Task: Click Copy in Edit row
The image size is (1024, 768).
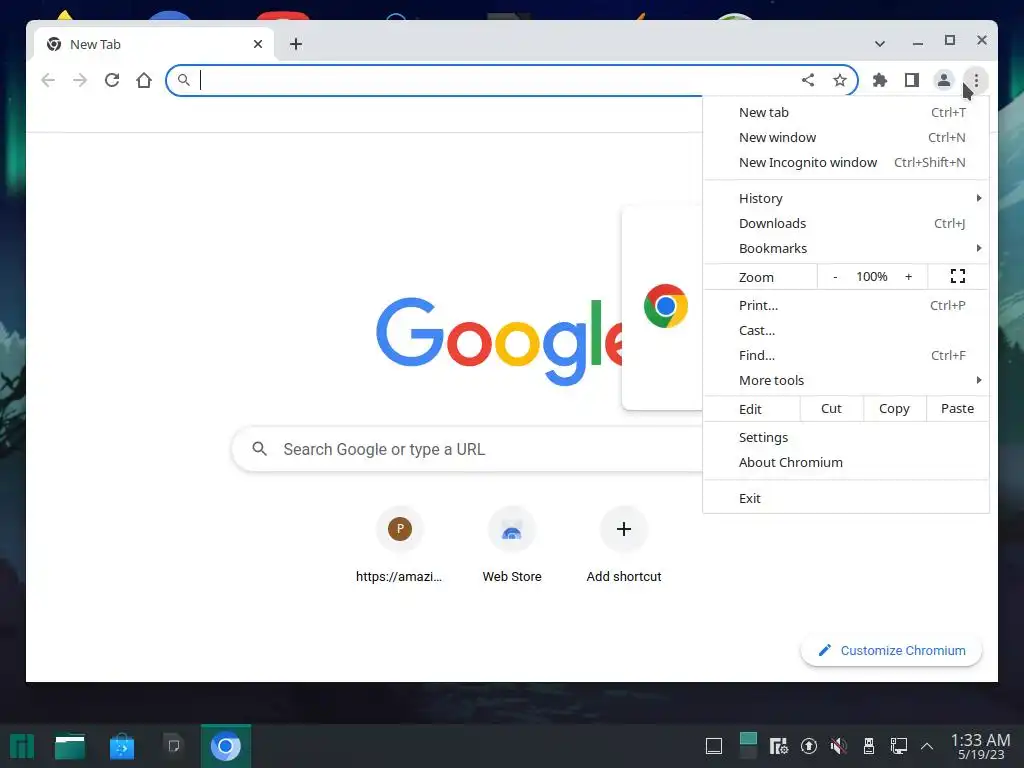Action: point(894,408)
